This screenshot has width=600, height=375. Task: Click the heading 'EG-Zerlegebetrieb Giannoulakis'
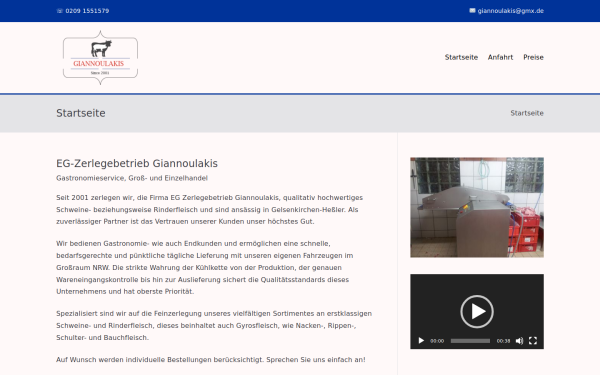(x=137, y=163)
